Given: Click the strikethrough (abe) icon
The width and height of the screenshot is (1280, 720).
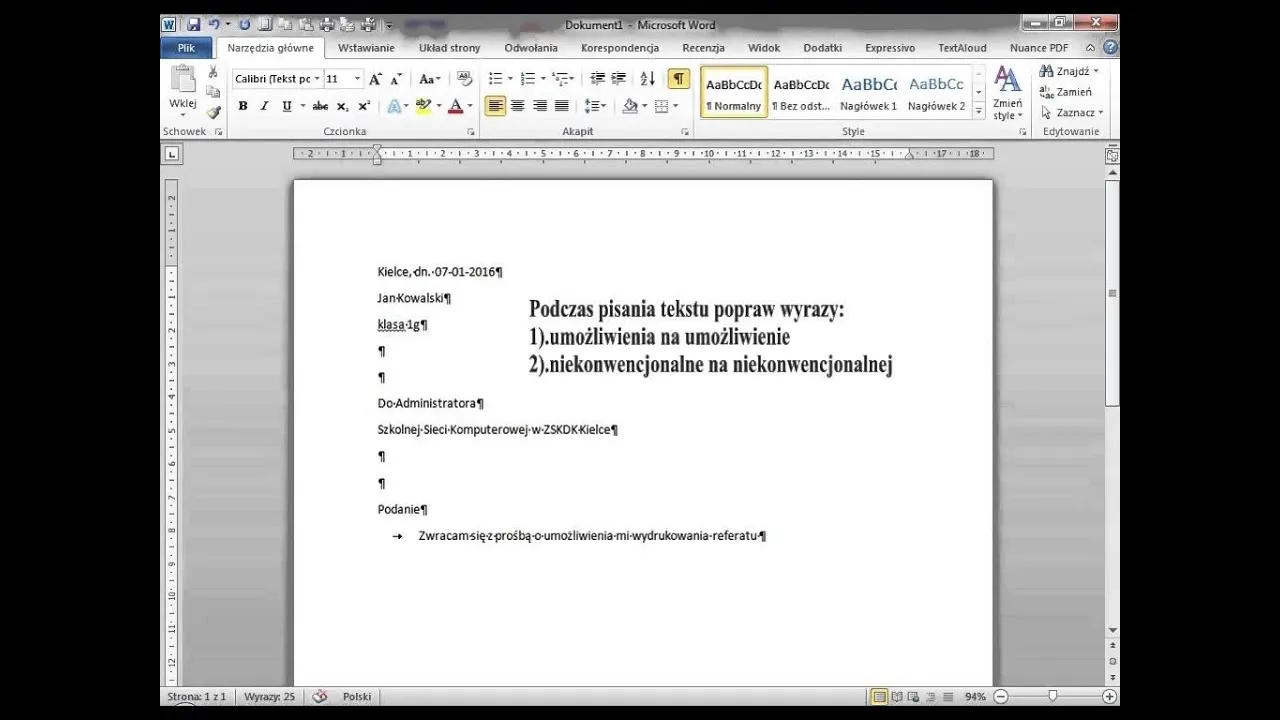Looking at the screenshot, I should pyautogui.click(x=321, y=105).
